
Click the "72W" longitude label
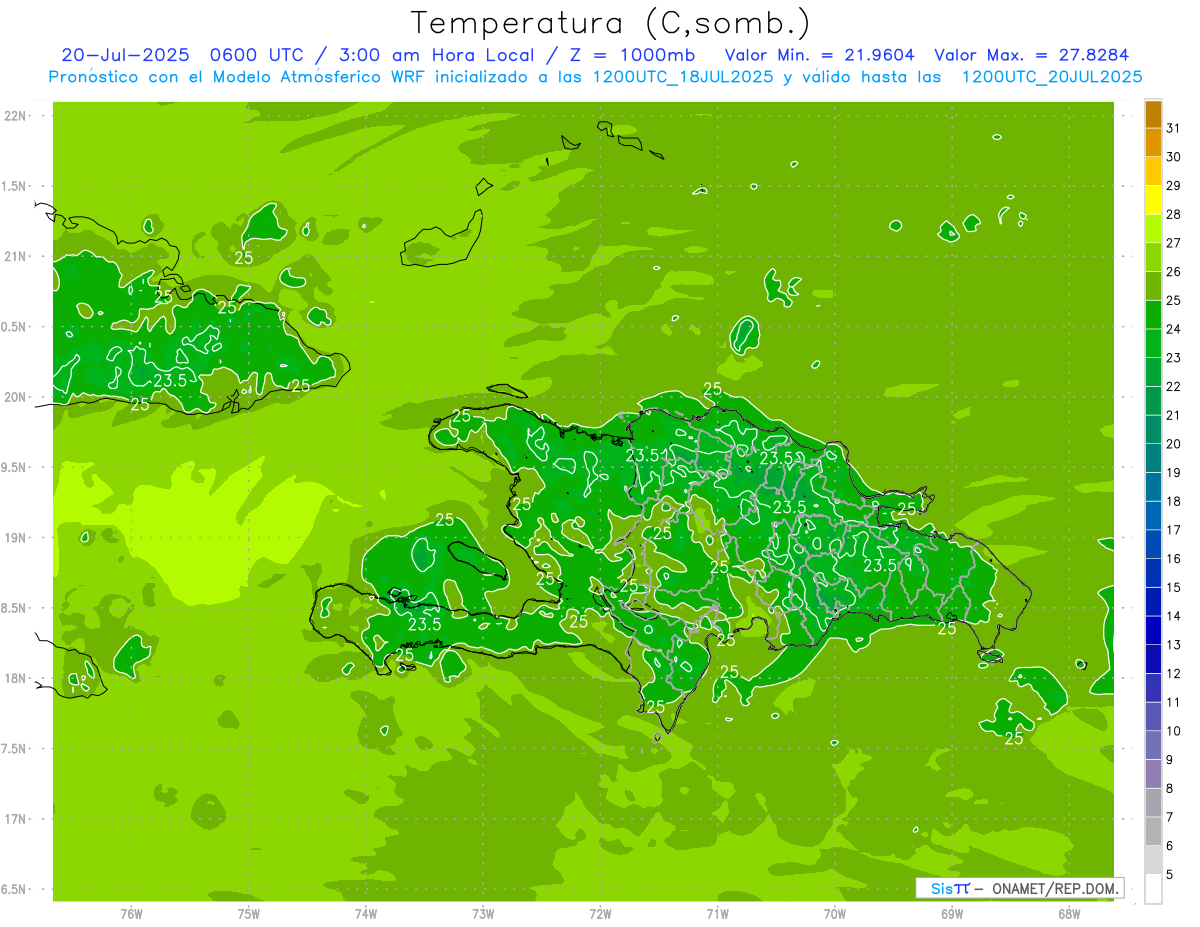pyautogui.click(x=600, y=914)
